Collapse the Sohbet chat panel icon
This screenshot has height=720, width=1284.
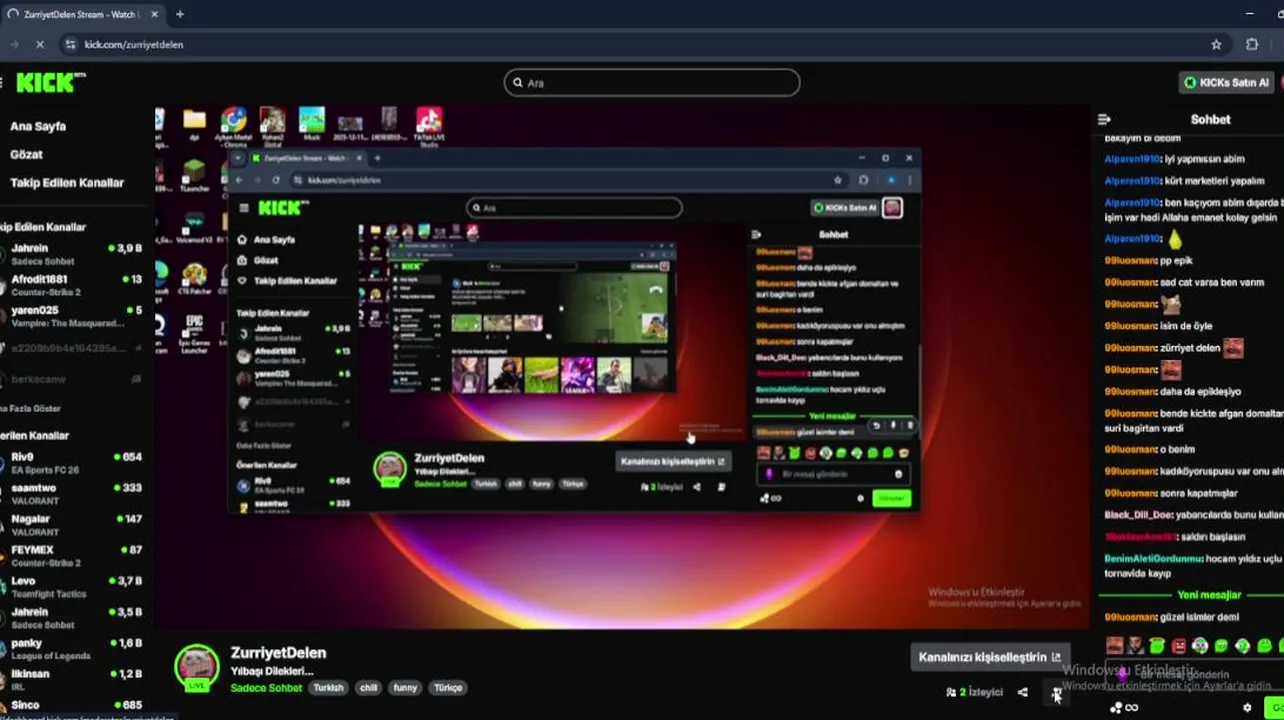pyautogui.click(x=1104, y=119)
